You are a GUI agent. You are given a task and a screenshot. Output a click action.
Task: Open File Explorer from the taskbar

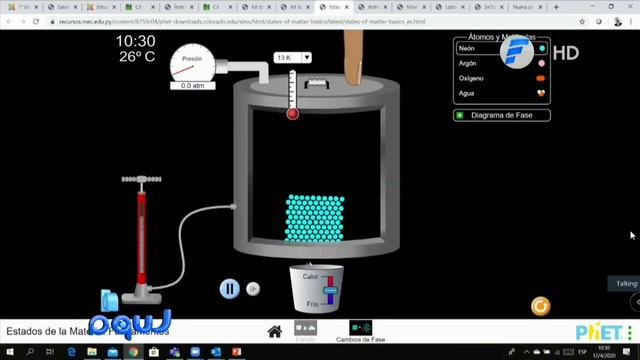(92, 351)
